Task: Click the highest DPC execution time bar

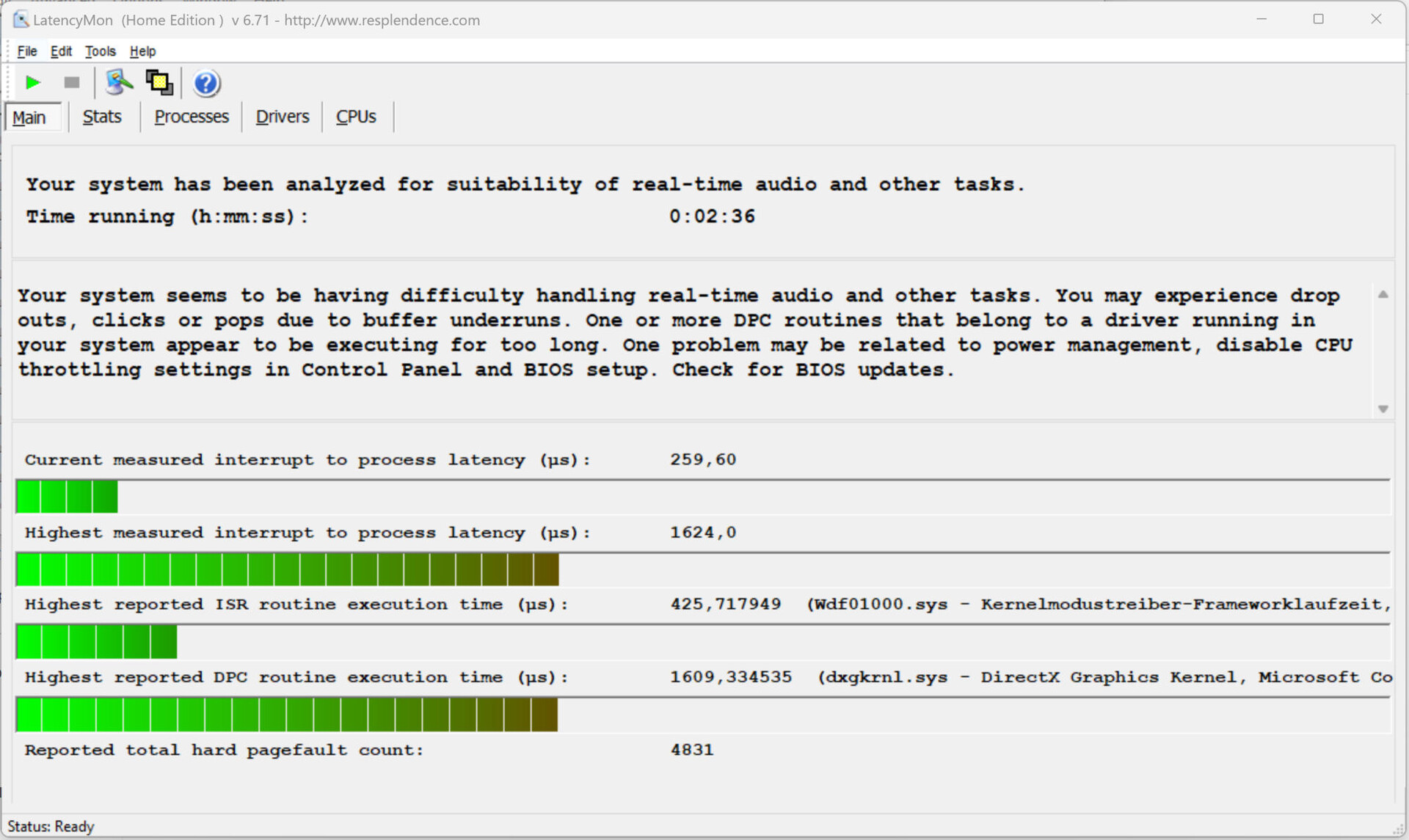Action: coord(286,715)
